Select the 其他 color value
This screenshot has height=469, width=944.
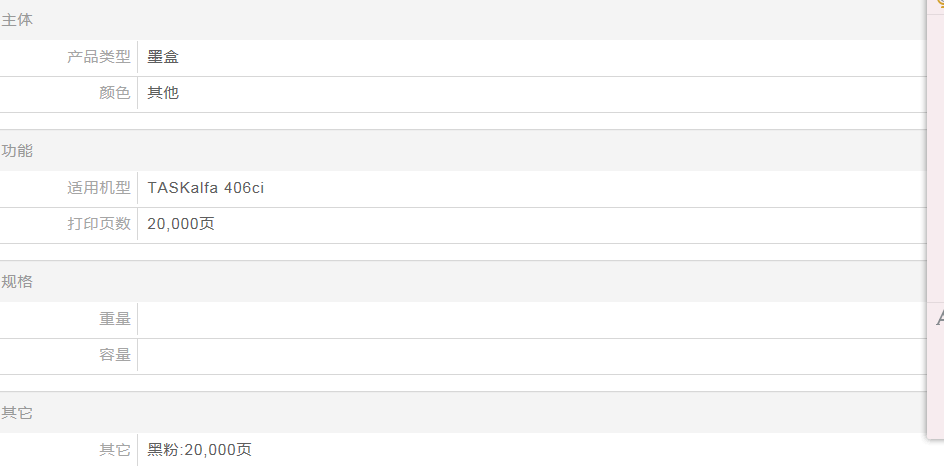tap(163, 94)
